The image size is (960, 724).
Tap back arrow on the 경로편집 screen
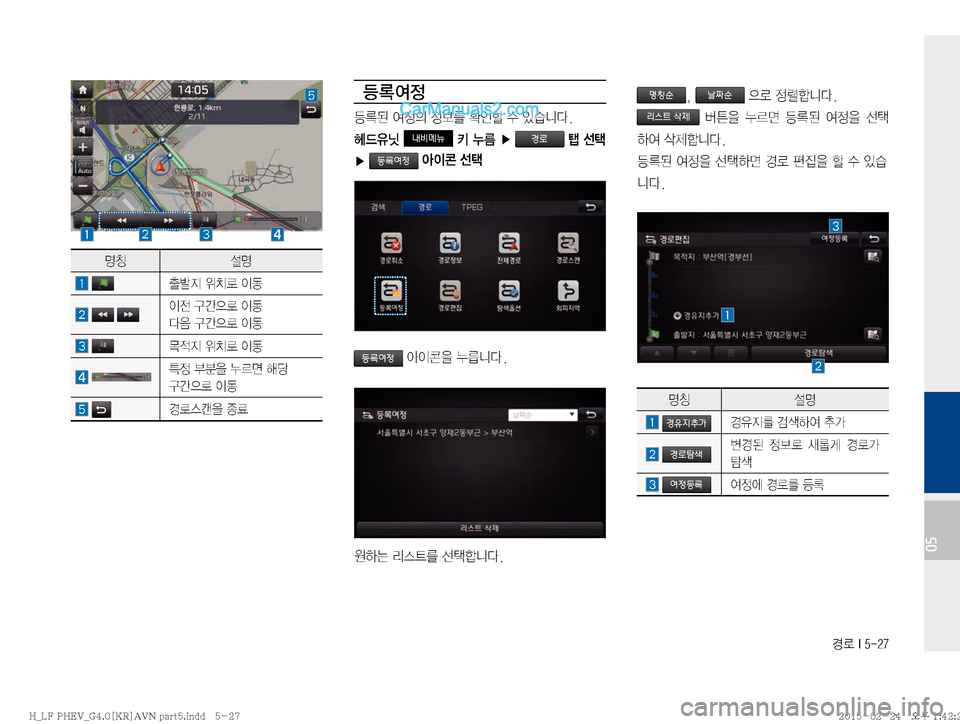click(x=874, y=239)
